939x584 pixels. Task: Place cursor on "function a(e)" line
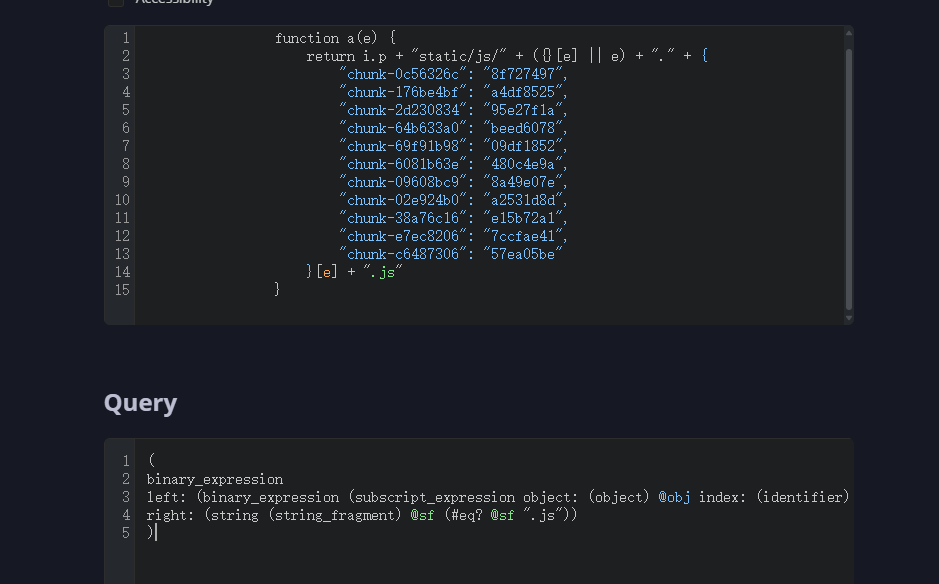click(x=335, y=38)
